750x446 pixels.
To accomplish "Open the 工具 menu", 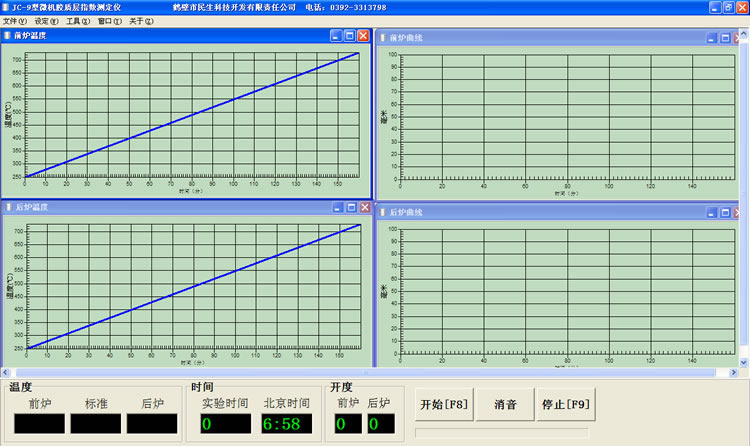I will click(x=78, y=20).
